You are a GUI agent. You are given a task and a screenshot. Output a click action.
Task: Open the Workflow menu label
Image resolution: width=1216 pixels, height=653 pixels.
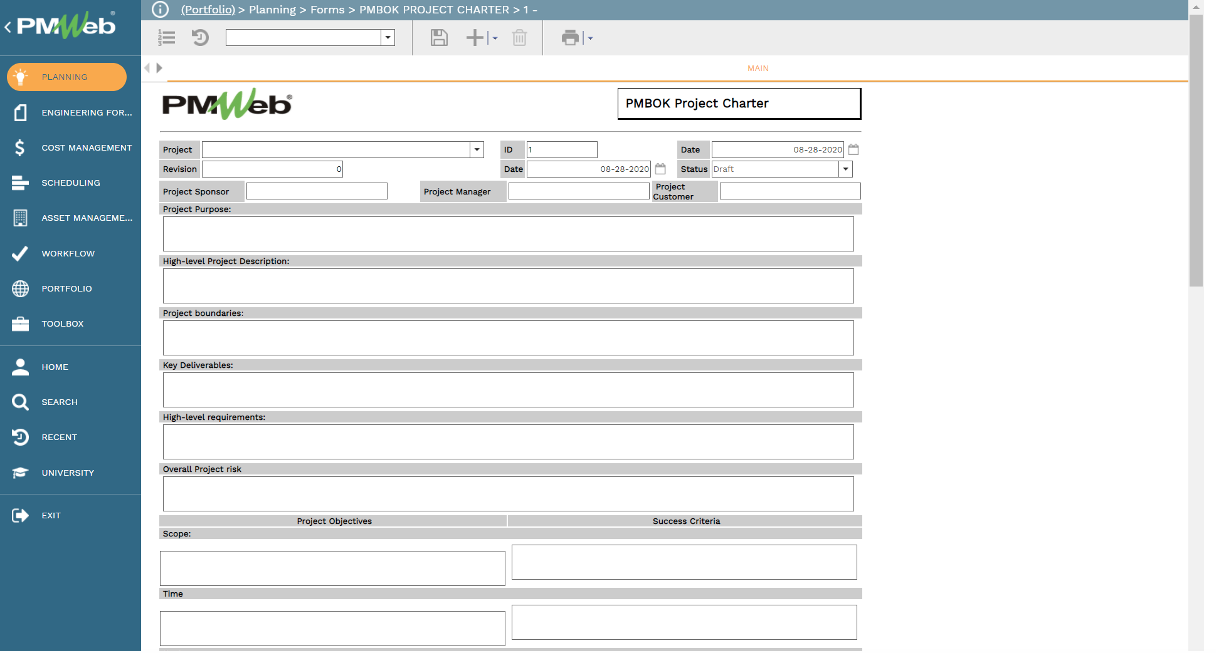tap(68, 254)
